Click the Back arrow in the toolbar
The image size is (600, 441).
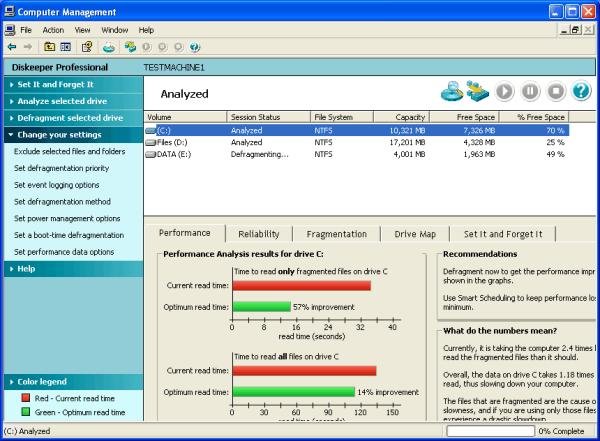[12, 47]
